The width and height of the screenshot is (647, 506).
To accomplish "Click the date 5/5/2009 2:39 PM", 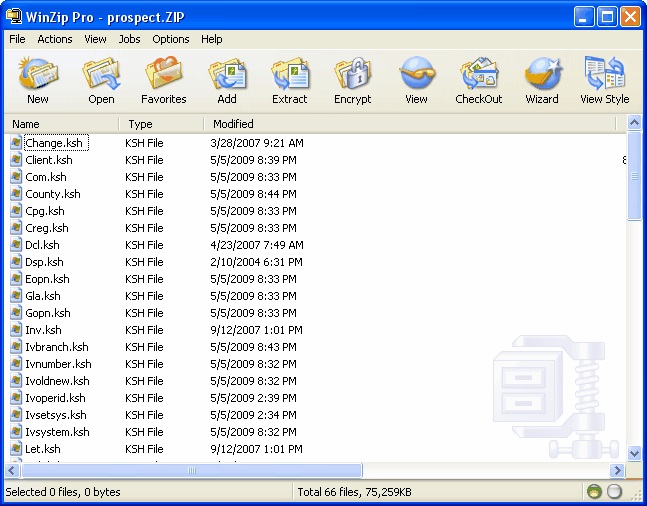I will click(x=253, y=398).
